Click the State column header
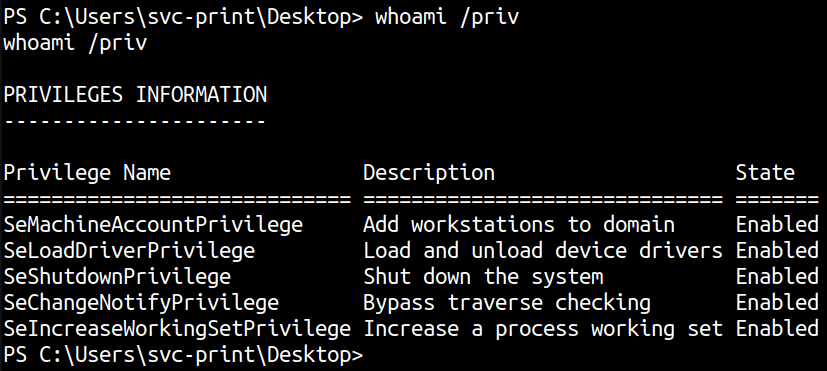The image size is (827, 371). 765,173
